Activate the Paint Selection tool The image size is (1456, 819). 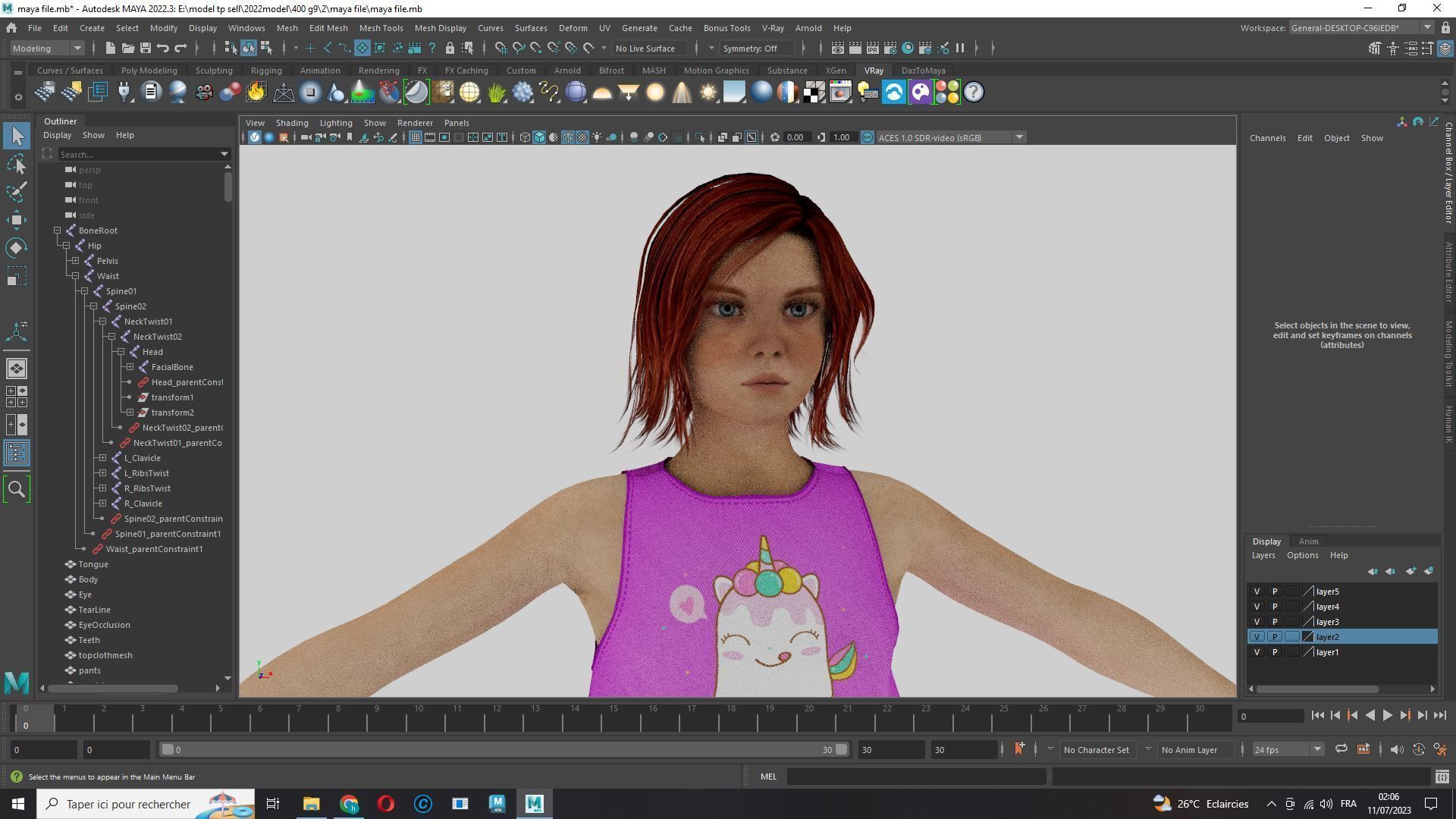[x=17, y=191]
